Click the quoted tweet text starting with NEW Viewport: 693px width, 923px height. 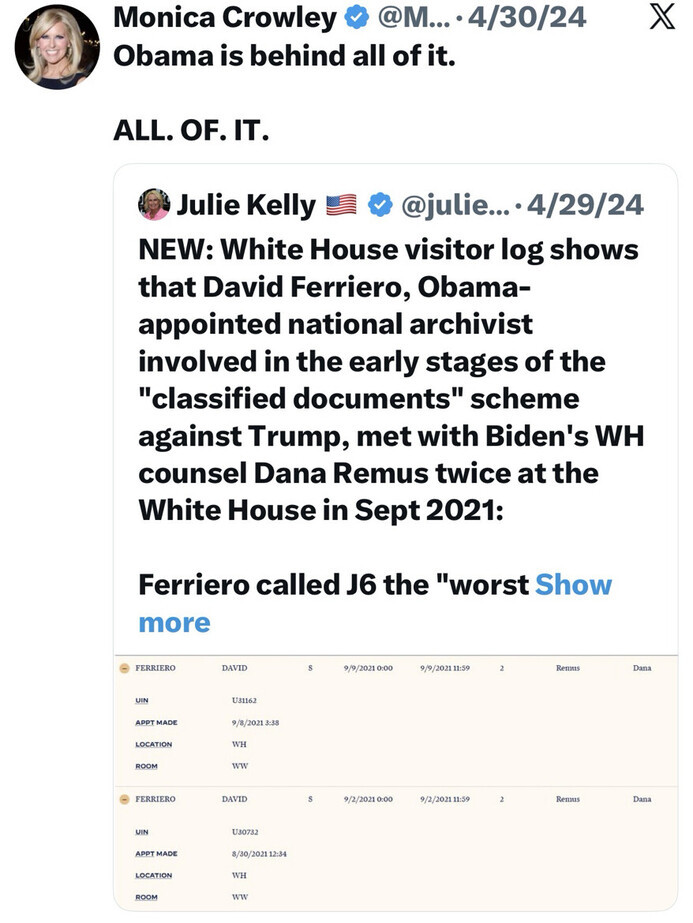[x=388, y=379]
